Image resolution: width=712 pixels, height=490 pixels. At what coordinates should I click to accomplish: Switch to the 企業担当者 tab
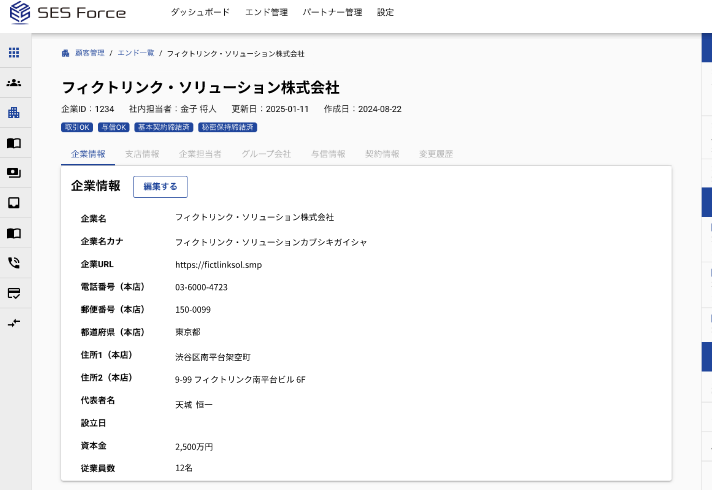click(200, 154)
